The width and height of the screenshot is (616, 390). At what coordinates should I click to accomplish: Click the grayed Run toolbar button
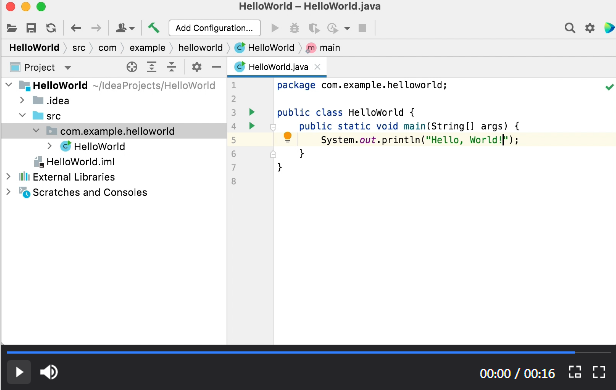click(x=275, y=28)
